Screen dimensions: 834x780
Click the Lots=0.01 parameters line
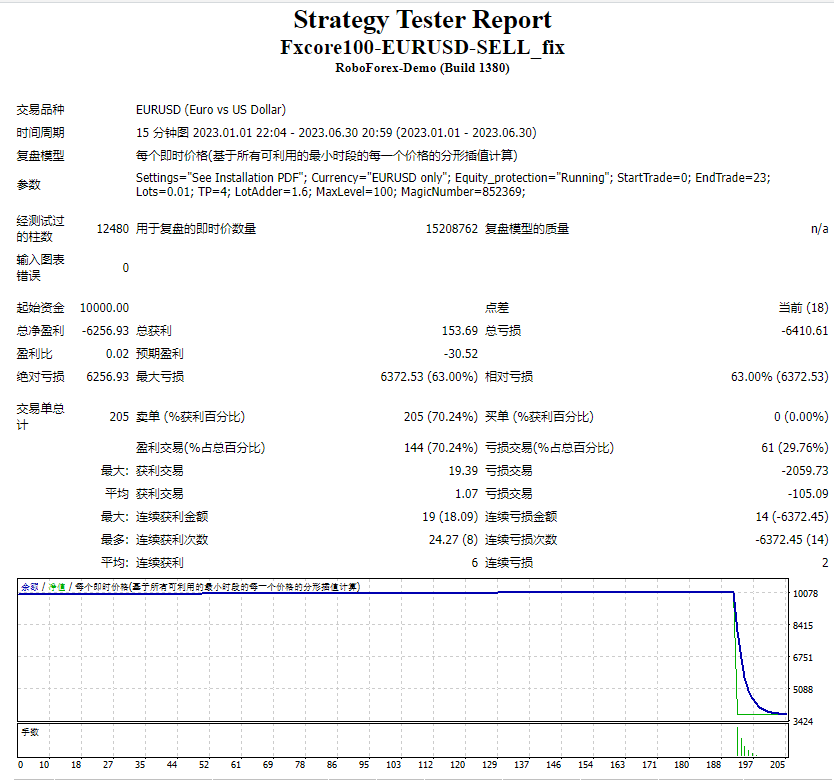click(330, 192)
